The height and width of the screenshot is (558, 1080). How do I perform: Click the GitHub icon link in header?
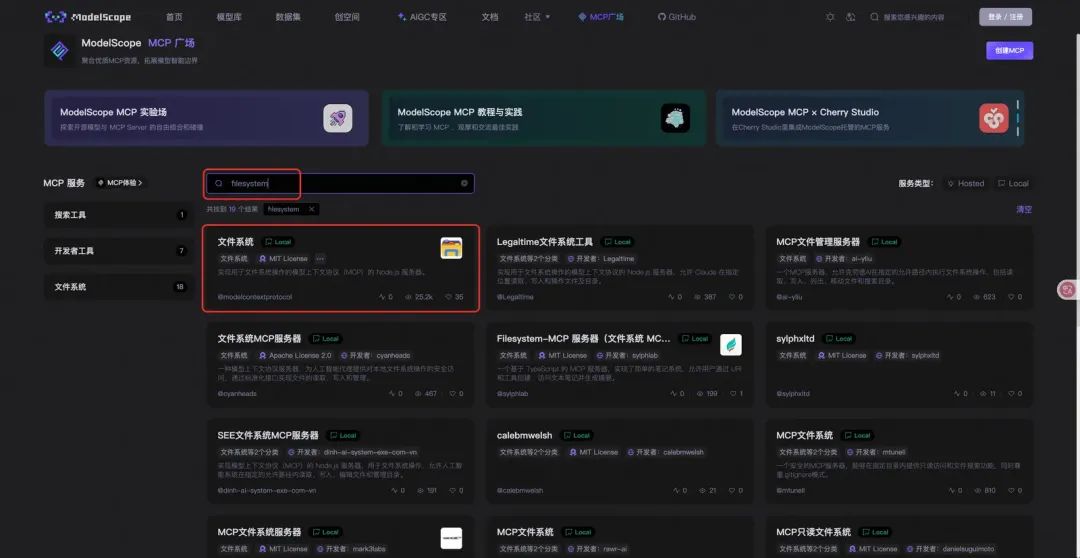point(662,17)
